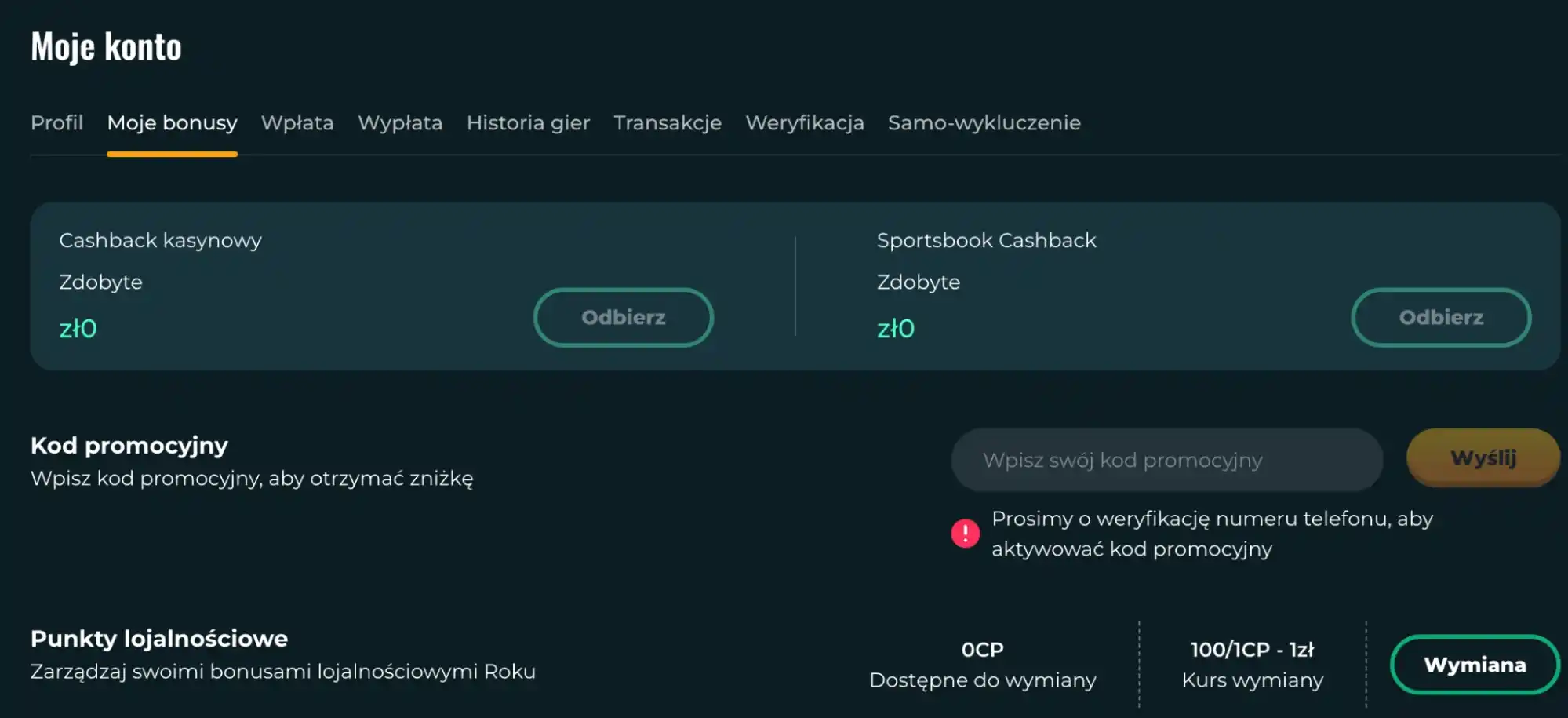The image size is (1568, 718).
Task: Click the promo code input field
Action: [1166, 460]
